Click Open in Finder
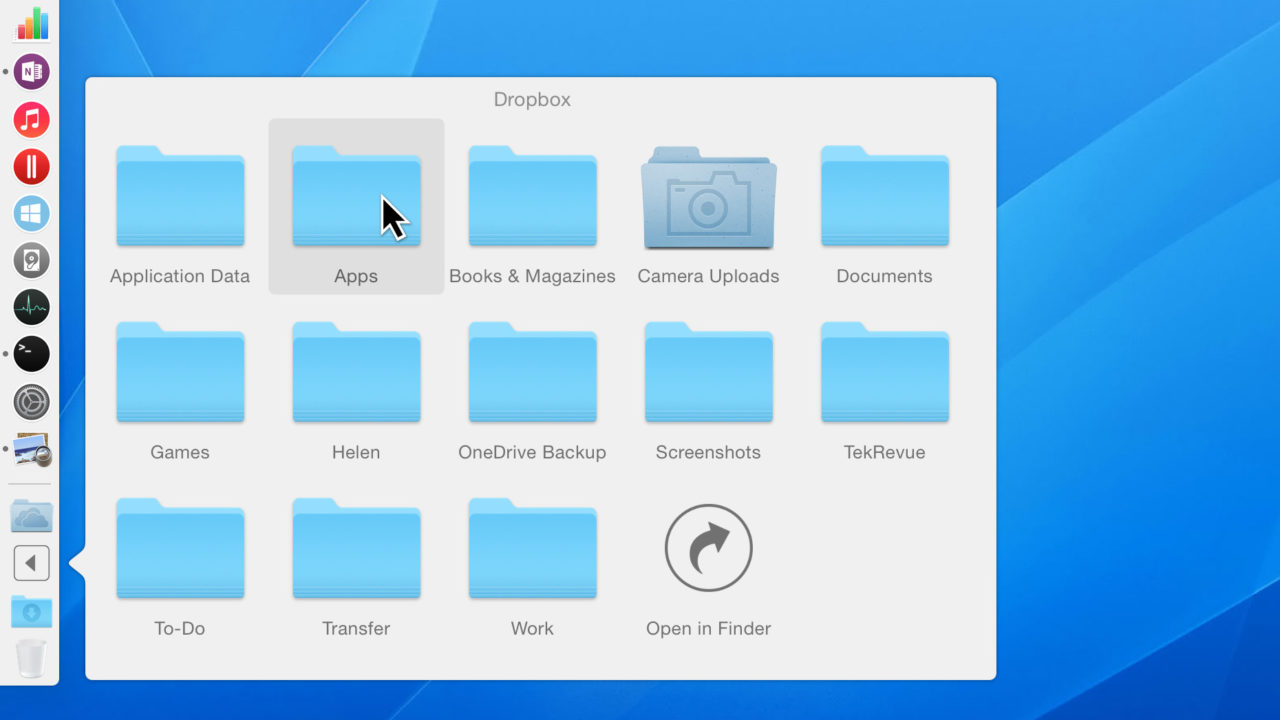Screen dimensions: 1280x720 [x=708, y=548]
